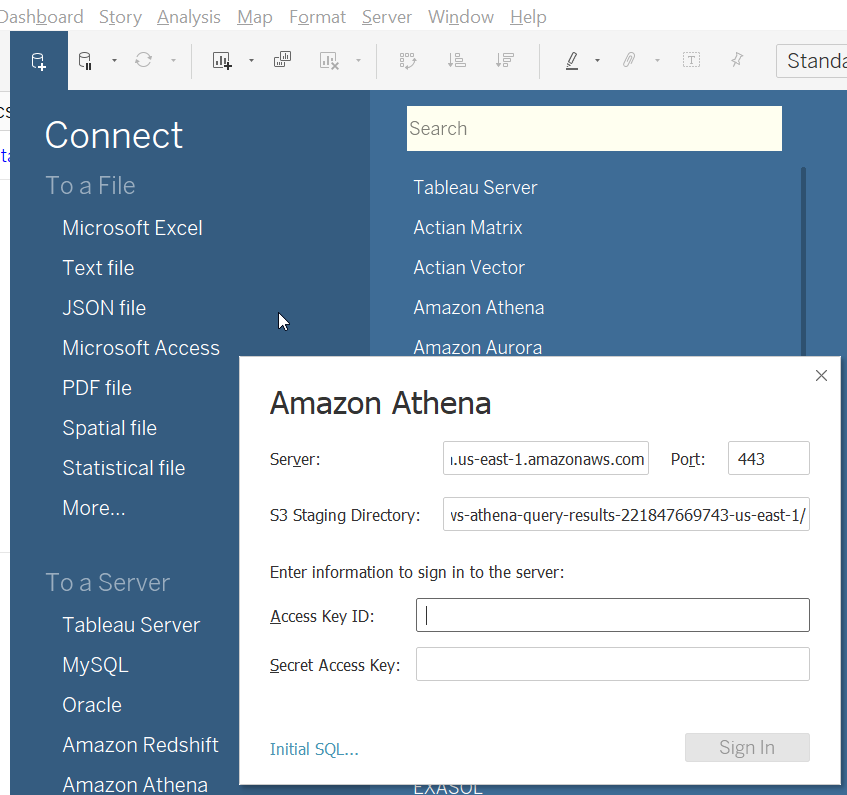
Task: Create a New Worksheet via its toolbar icon
Action: tap(220, 60)
